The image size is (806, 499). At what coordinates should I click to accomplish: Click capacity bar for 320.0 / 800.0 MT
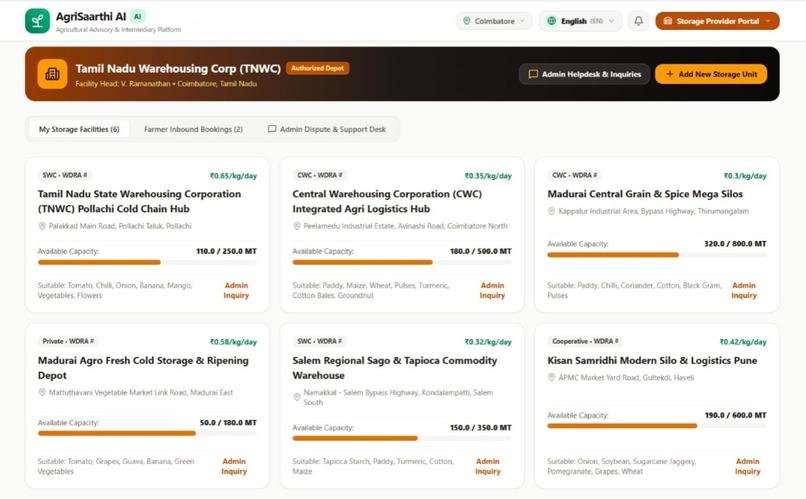click(x=657, y=255)
